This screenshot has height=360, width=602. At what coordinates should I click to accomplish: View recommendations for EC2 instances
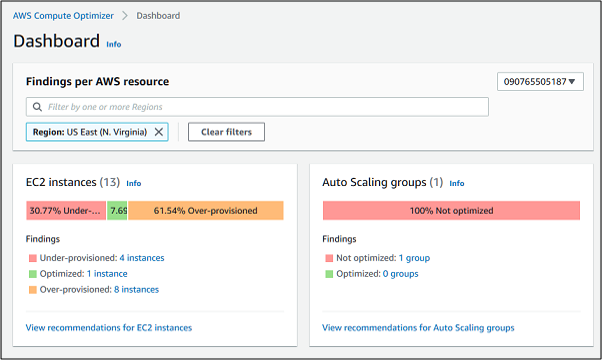[109, 328]
